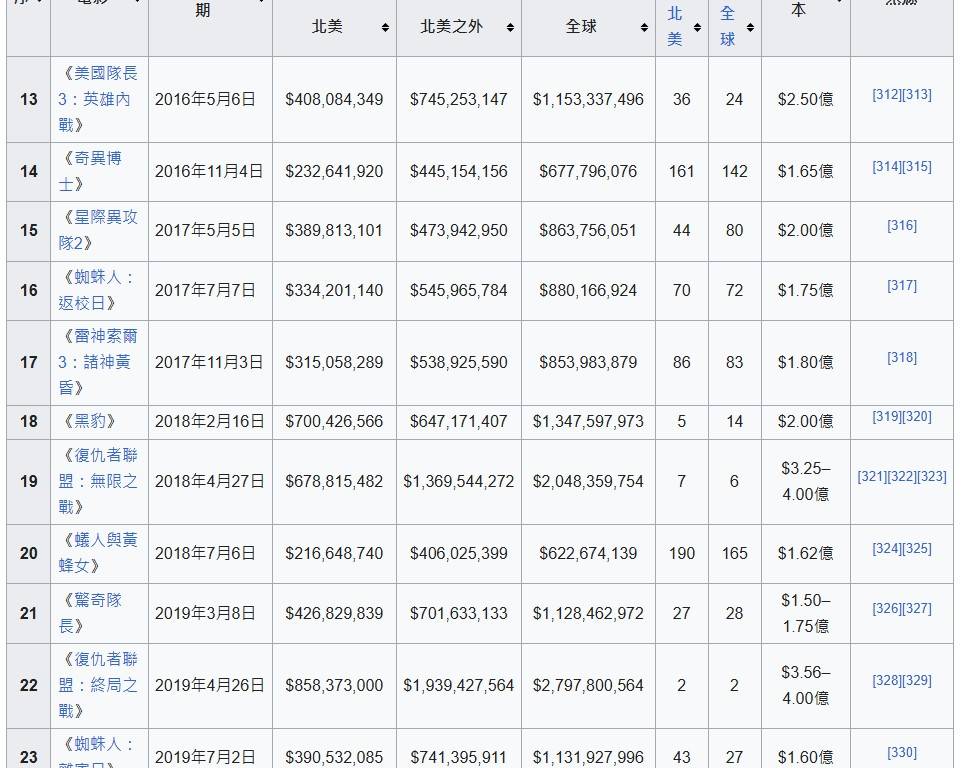Open the 復仇者聯盟：無限之戰 film link

point(98,481)
